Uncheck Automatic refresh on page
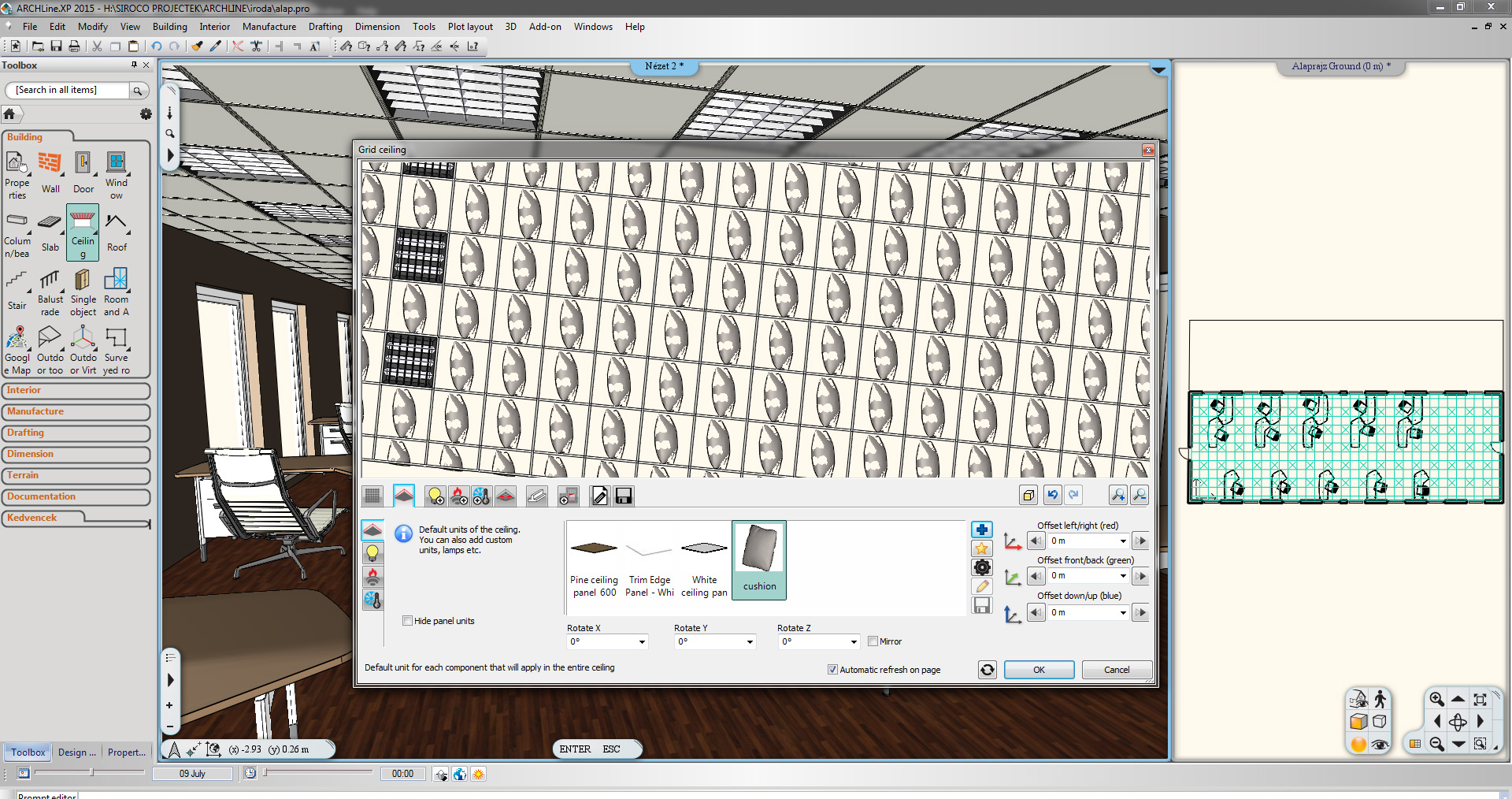This screenshot has height=799, width=1512. [x=832, y=670]
